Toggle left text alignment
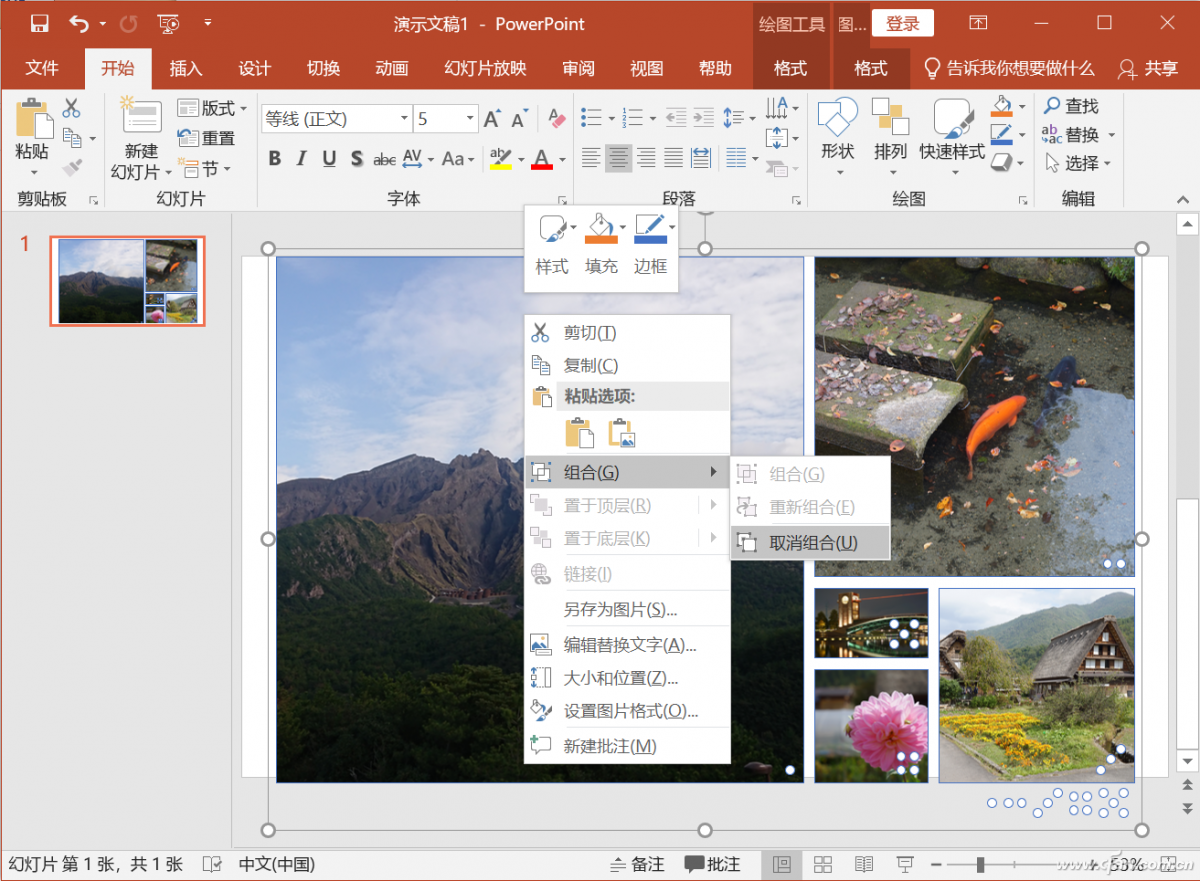This screenshot has height=881, width=1200. tap(592, 158)
